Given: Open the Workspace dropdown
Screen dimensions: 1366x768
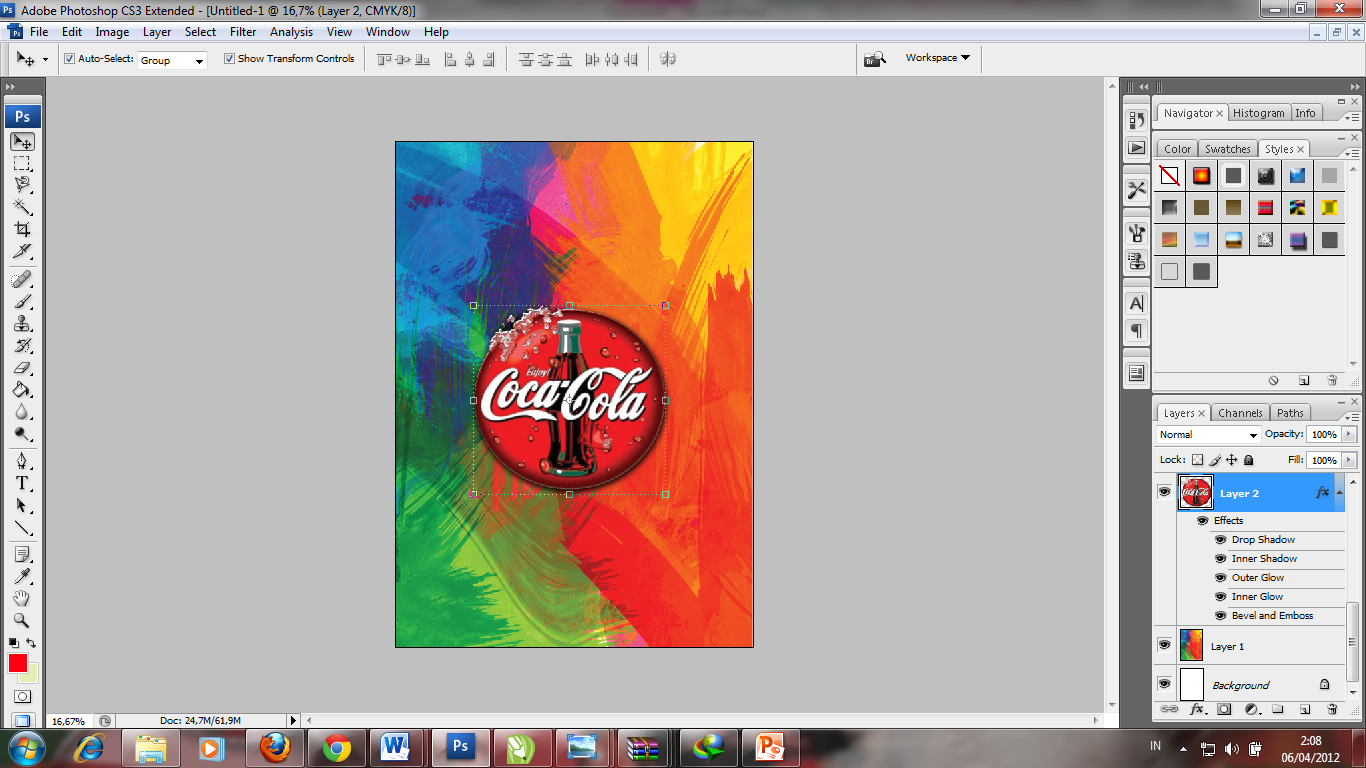Looking at the screenshot, I should 937,58.
